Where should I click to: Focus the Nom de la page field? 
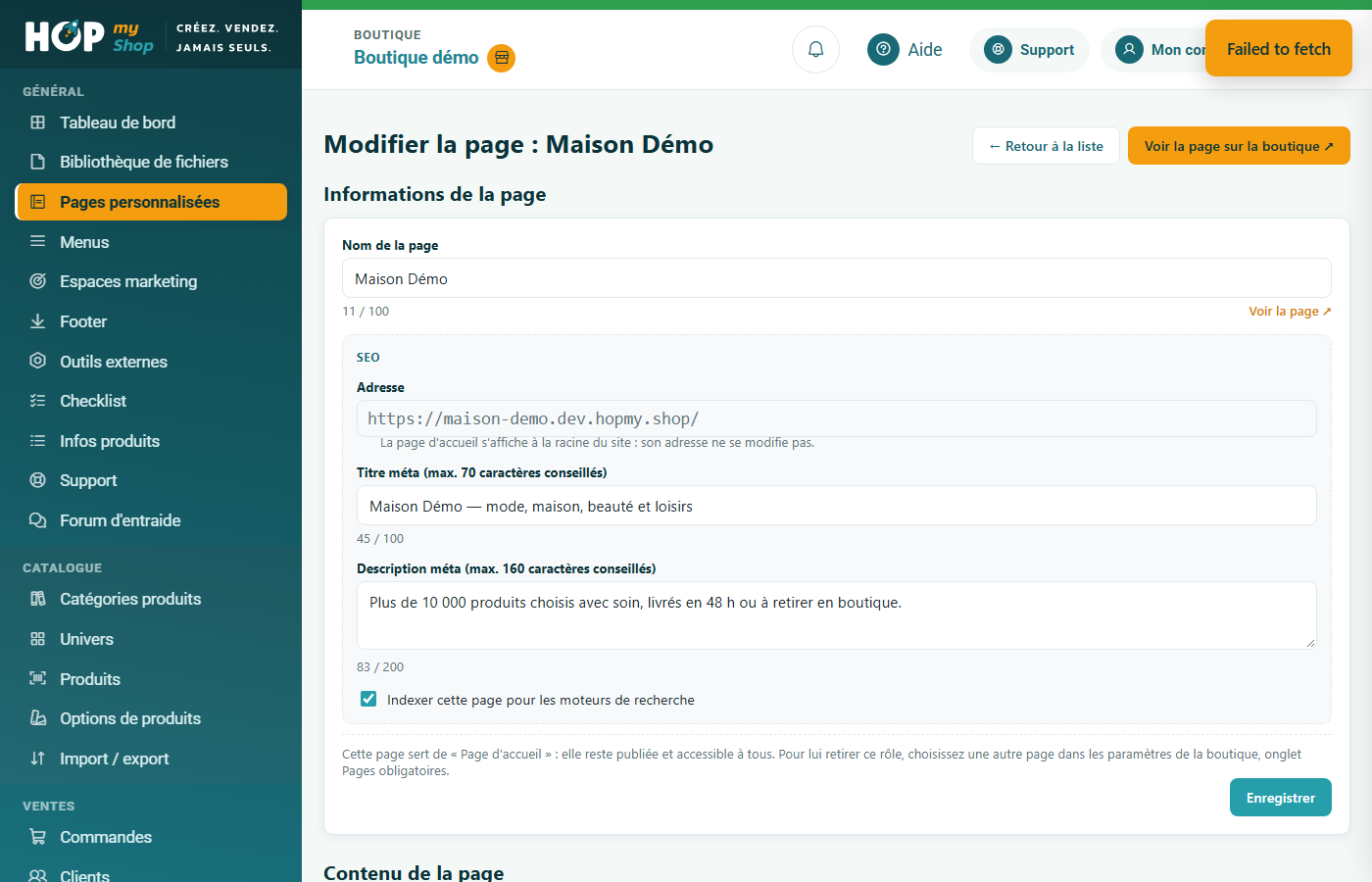pyautogui.click(x=837, y=278)
